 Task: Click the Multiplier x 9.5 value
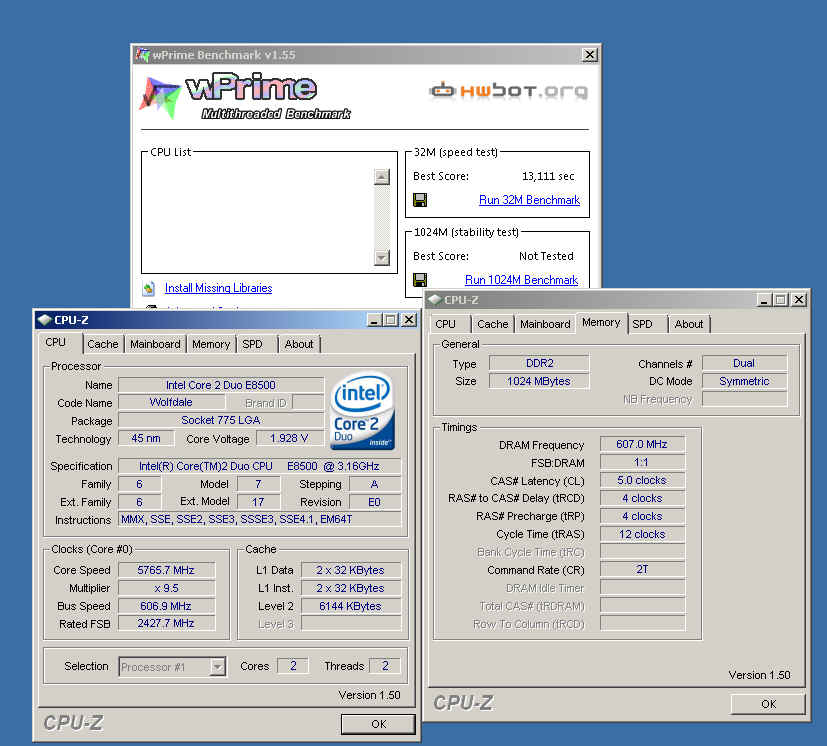click(166, 588)
